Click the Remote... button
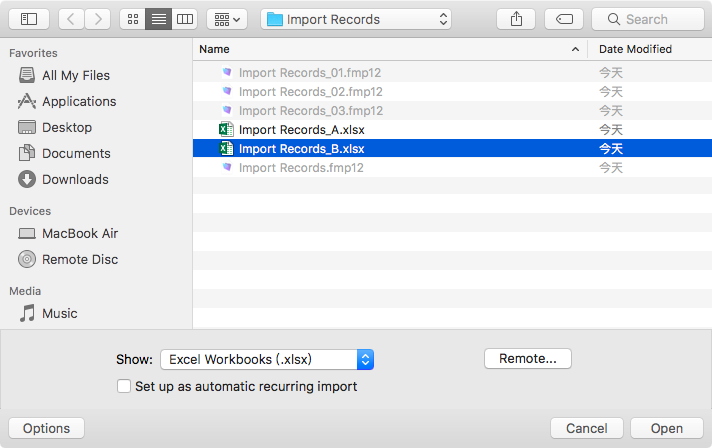The width and height of the screenshot is (712, 448). tap(528, 359)
